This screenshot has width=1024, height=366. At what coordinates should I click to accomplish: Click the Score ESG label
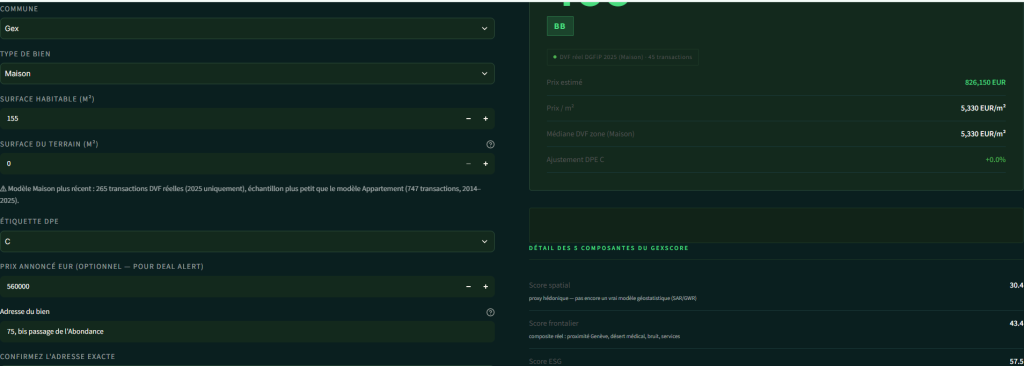coord(545,361)
